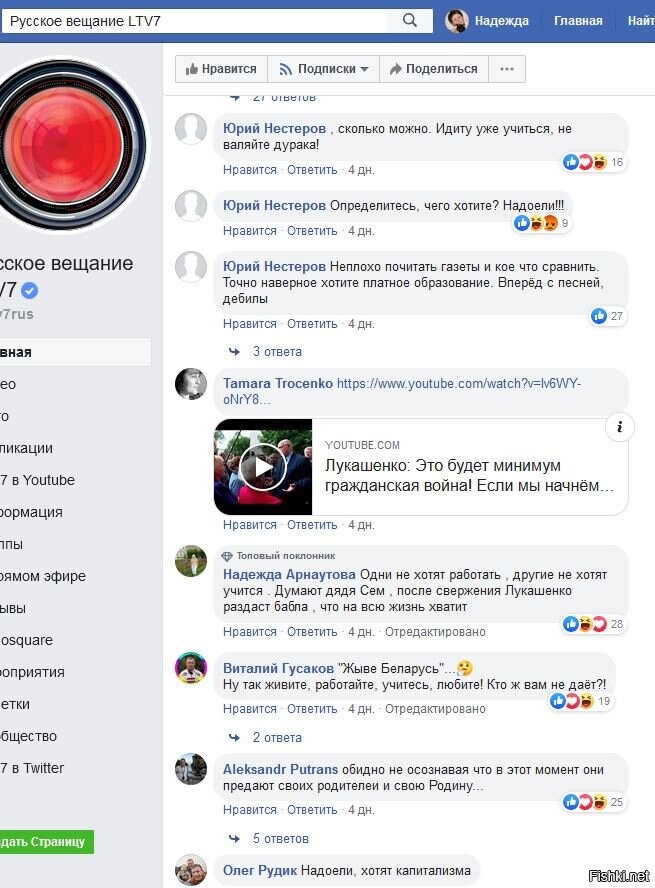Open the Подписки dropdown
The image size is (655, 888).
pos(323,69)
